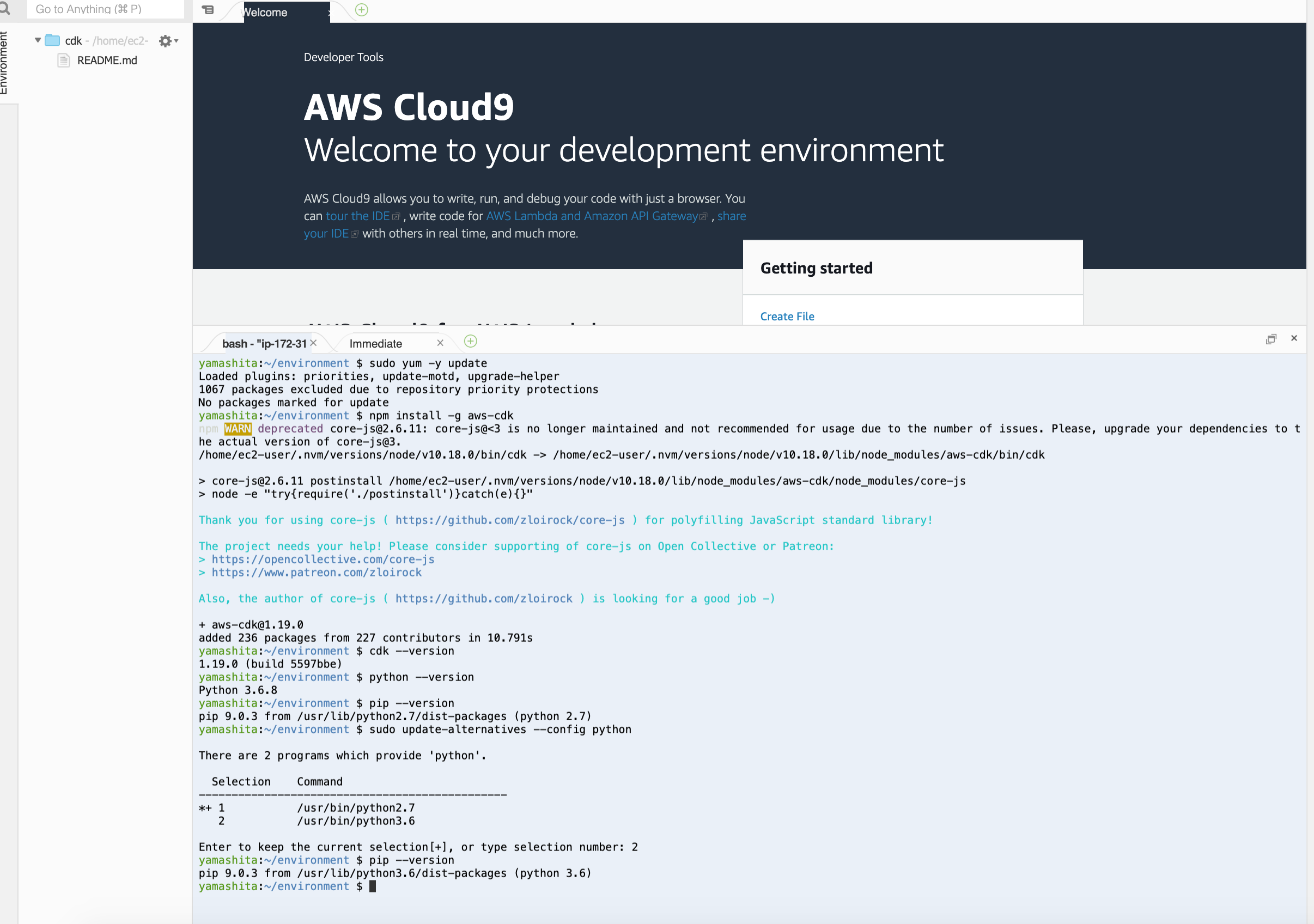Click the search magnifier icon

tap(5, 9)
